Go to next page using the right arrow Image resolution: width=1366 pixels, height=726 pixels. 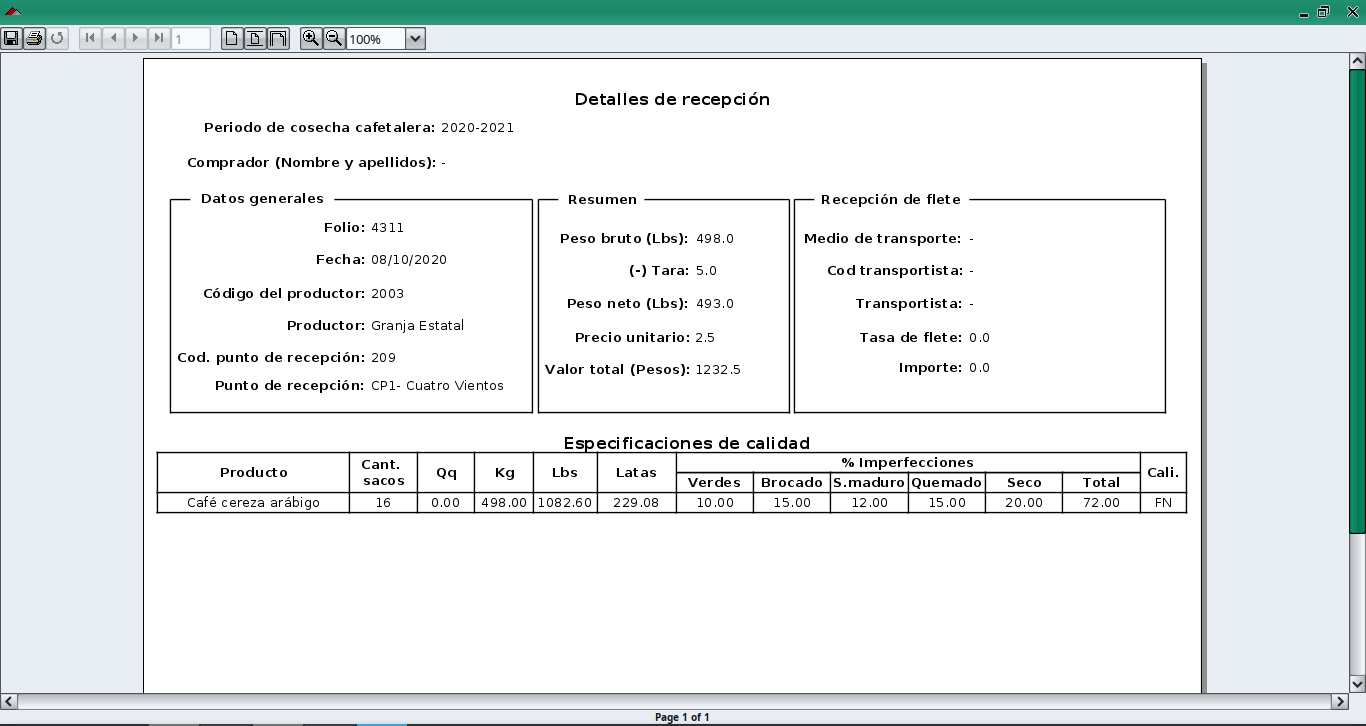click(136, 39)
